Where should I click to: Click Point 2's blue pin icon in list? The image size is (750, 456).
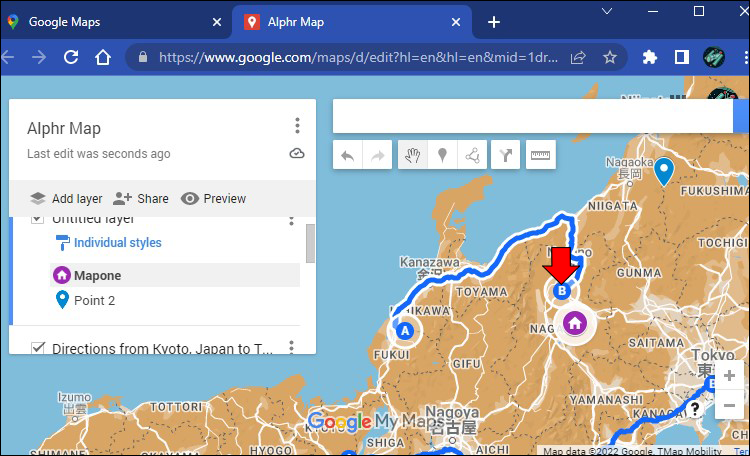(62, 300)
